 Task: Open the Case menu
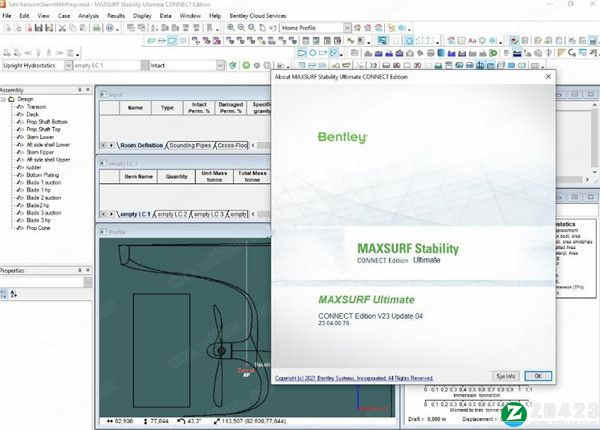(64, 16)
